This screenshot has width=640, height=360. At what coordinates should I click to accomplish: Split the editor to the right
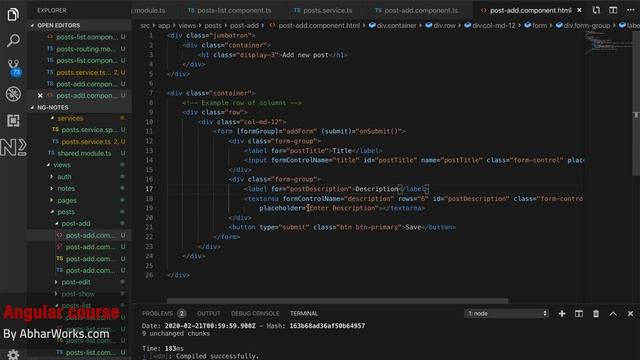point(613,10)
